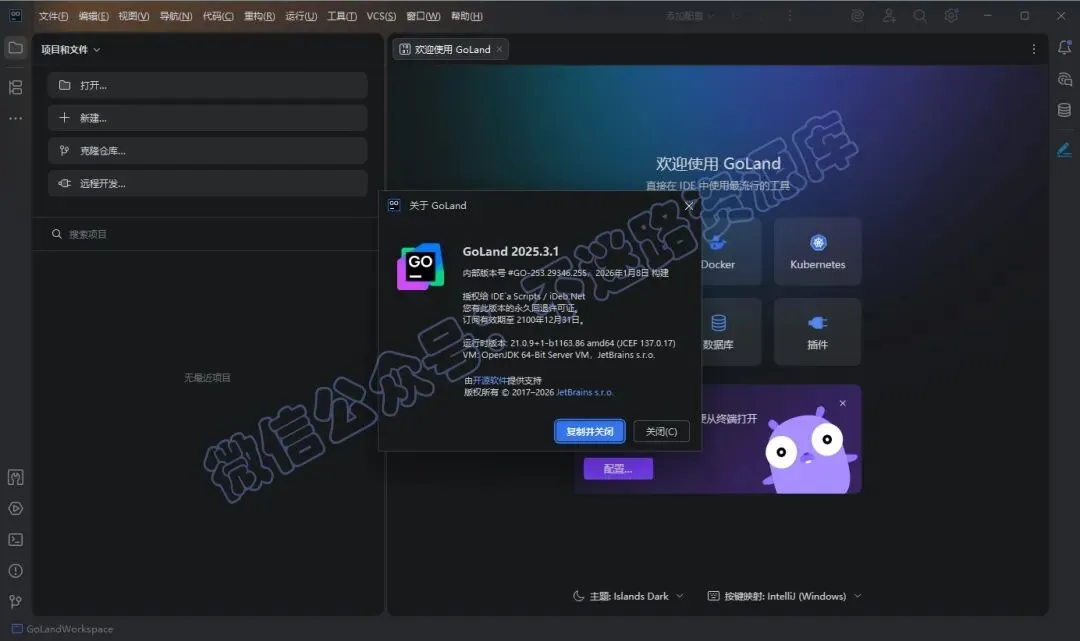The width and height of the screenshot is (1080, 641).
Task: Open the AI Chat tool icon
Action: [1064, 79]
